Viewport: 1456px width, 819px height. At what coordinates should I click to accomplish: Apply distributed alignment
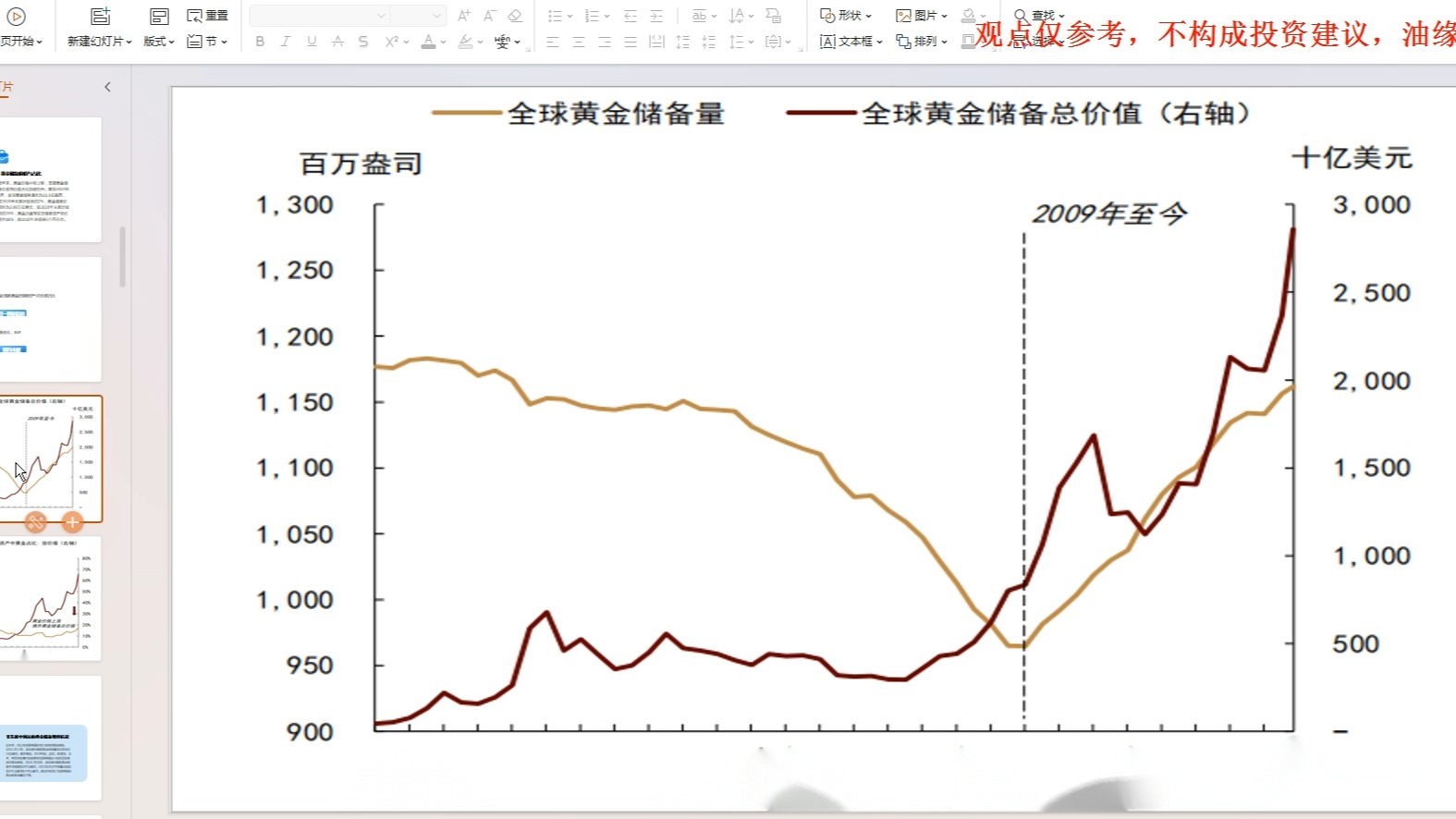656,42
